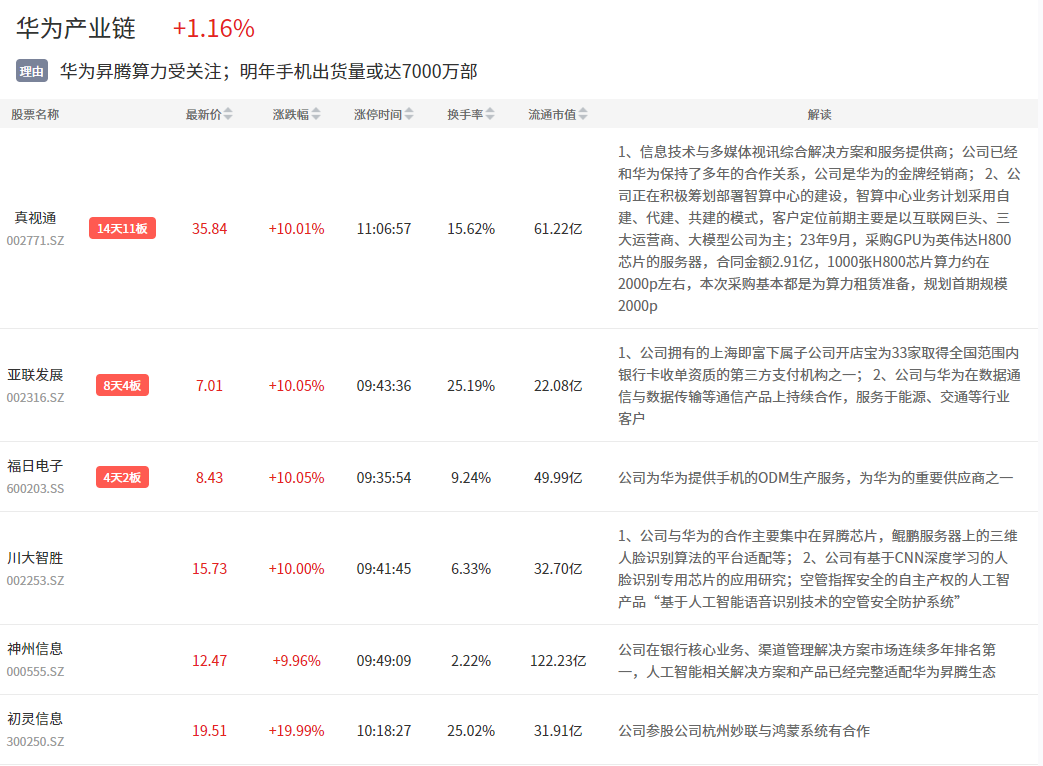The width and height of the screenshot is (1043, 766).
Task: Sort by 流通市值 arrow icon
Action: (x=583, y=114)
